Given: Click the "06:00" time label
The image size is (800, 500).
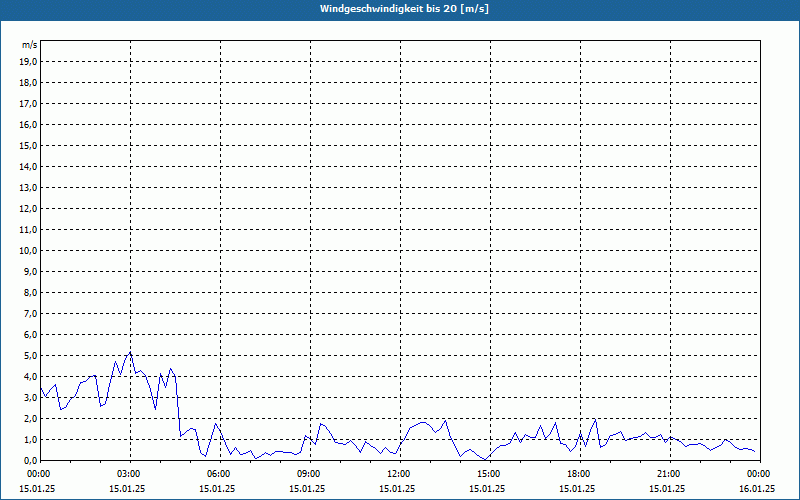Looking at the screenshot, I should pyautogui.click(x=220, y=474).
